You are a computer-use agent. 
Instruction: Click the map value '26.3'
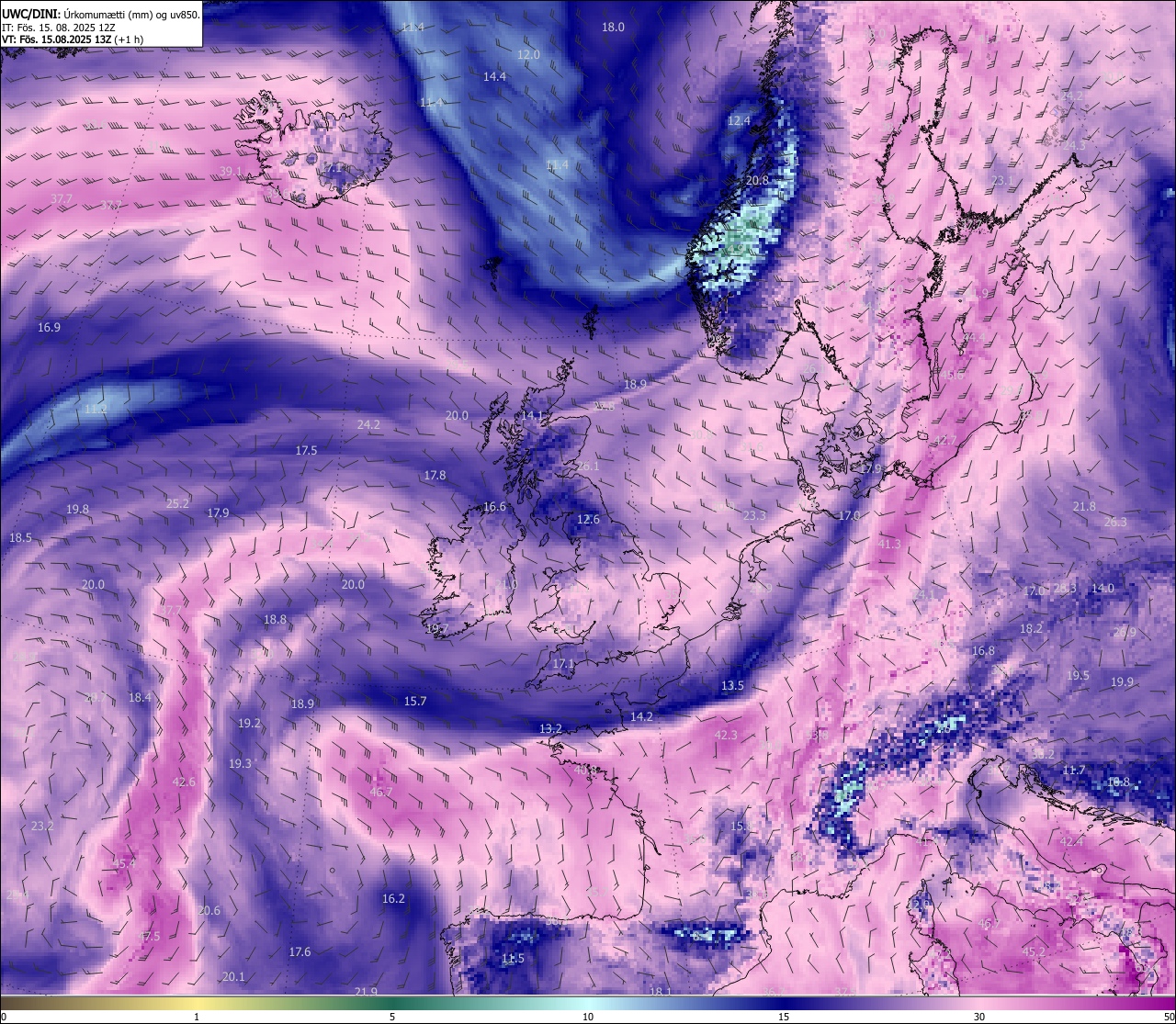click(x=1114, y=523)
